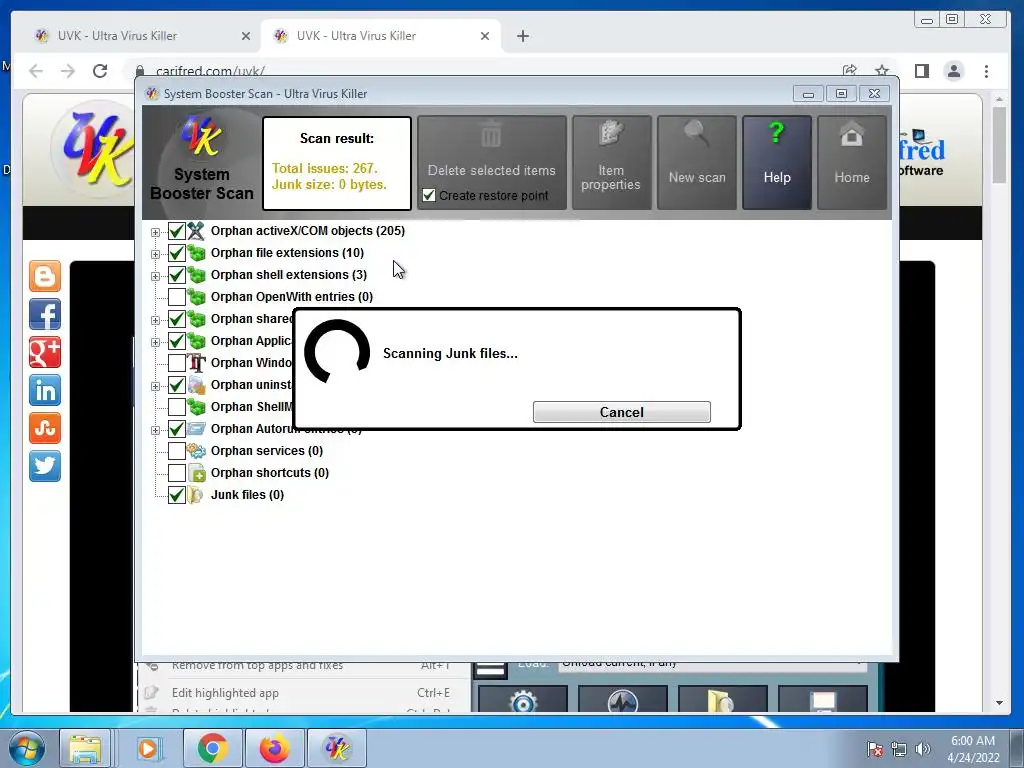The height and width of the screenshot is (768, 1024).
Task: Uncheck Junk files checkbox
Action: [x=176, y=495]
